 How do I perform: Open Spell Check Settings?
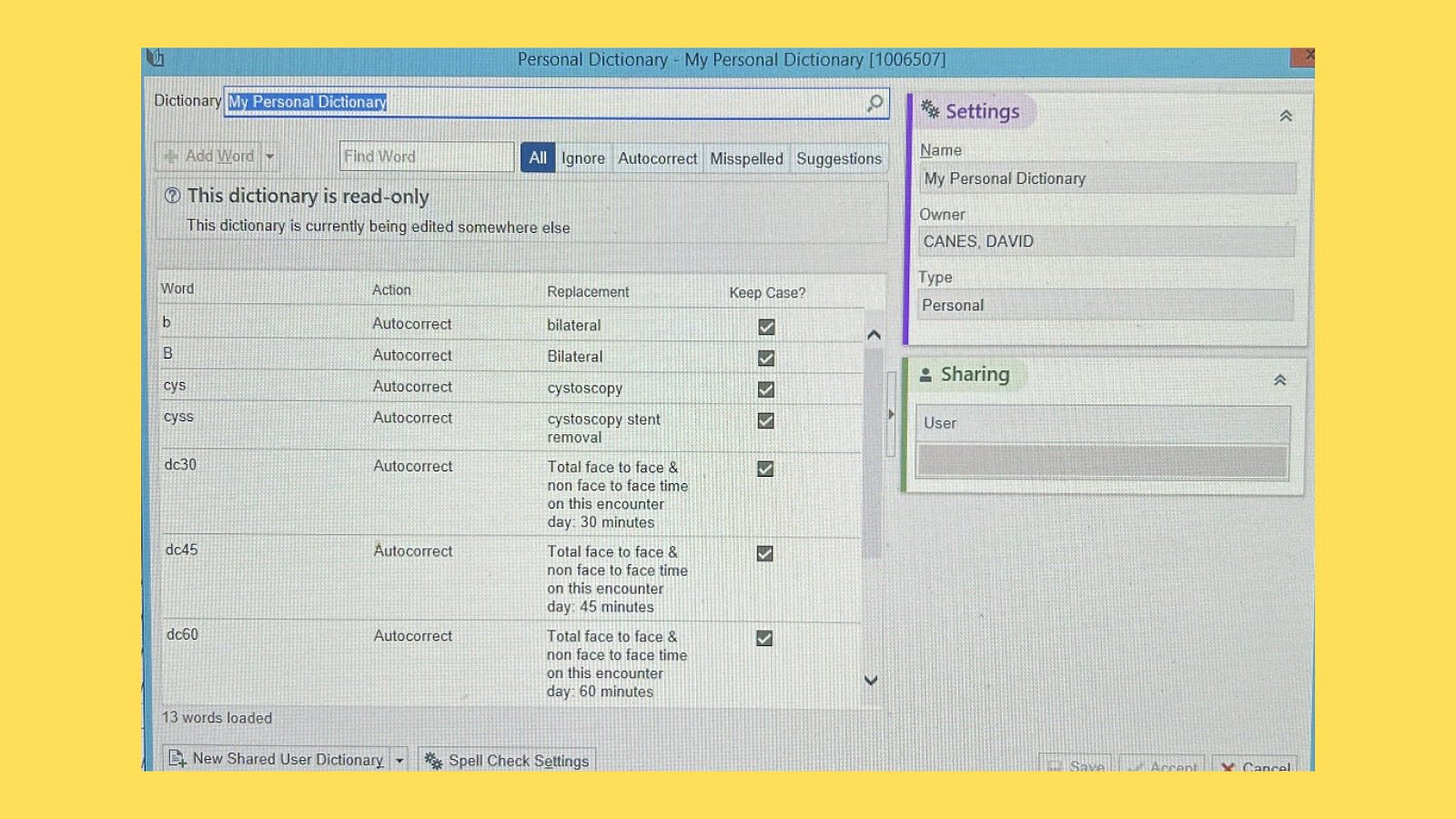point(507,761)
